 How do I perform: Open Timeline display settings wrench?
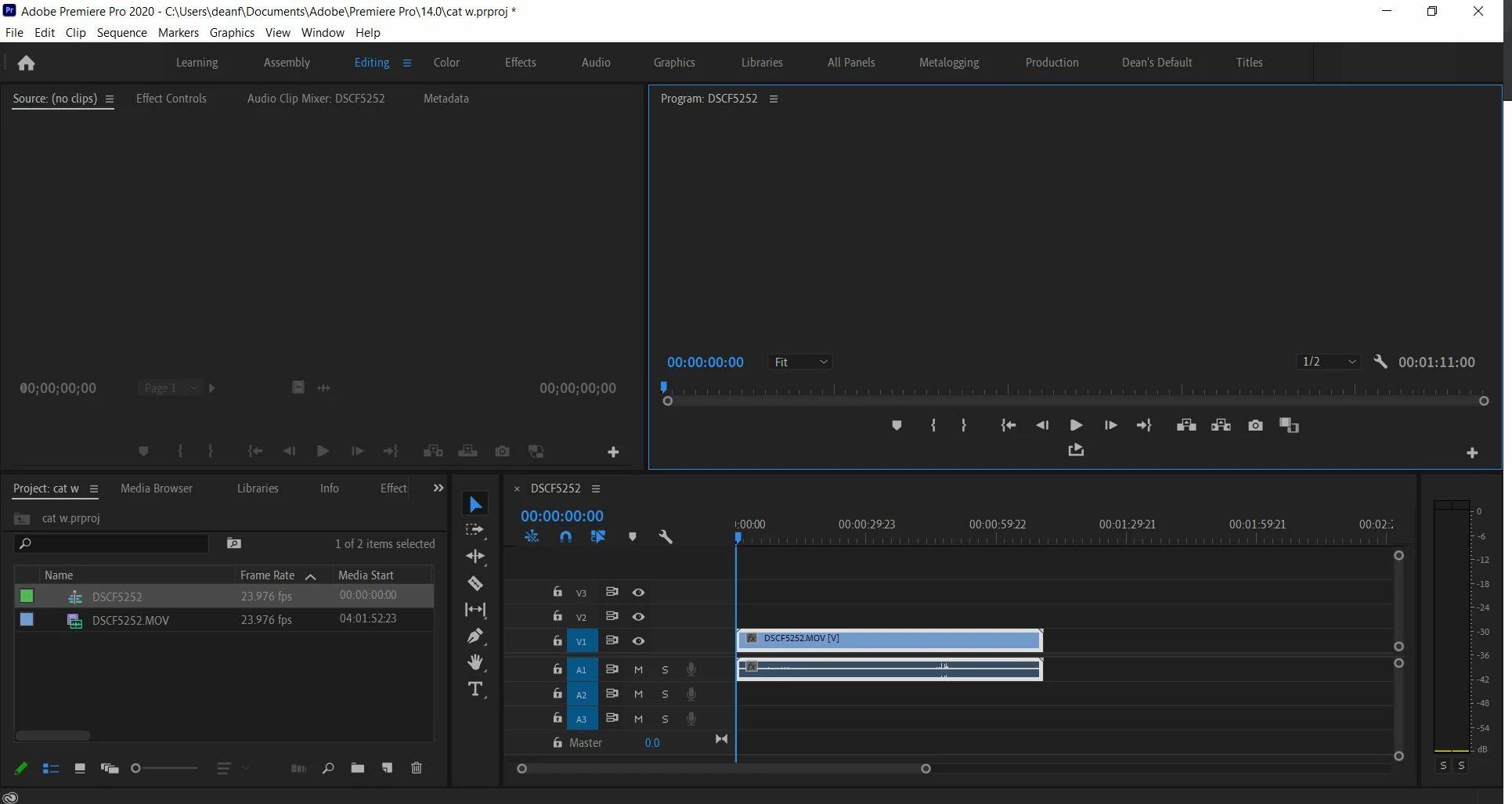click(x=666, y=537)
